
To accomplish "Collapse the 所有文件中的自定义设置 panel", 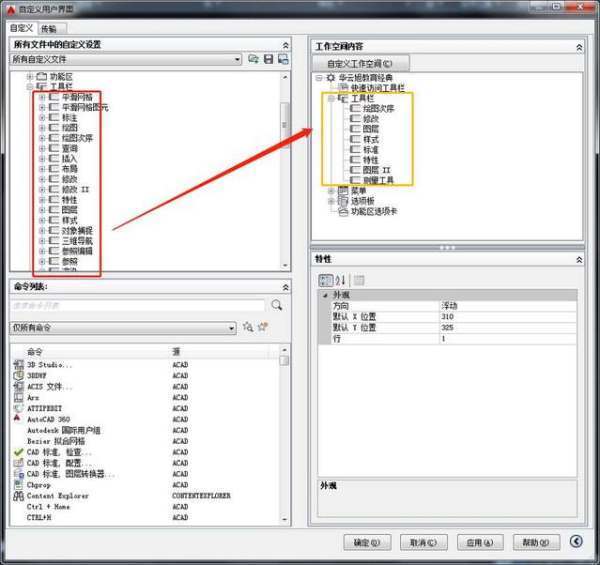I will (x=285, y=45).
